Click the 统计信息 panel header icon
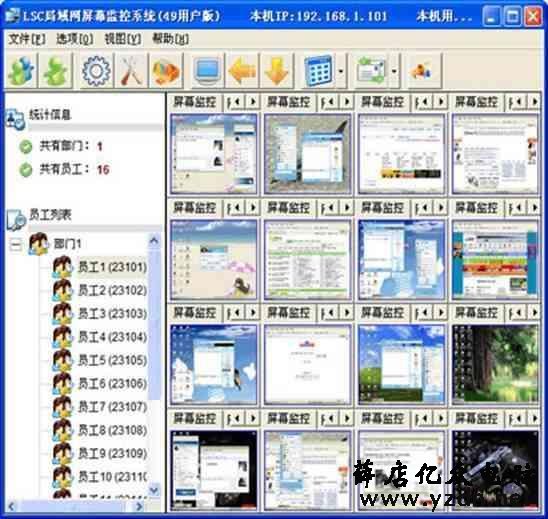The image size is (548, 519). pos(15,119)
